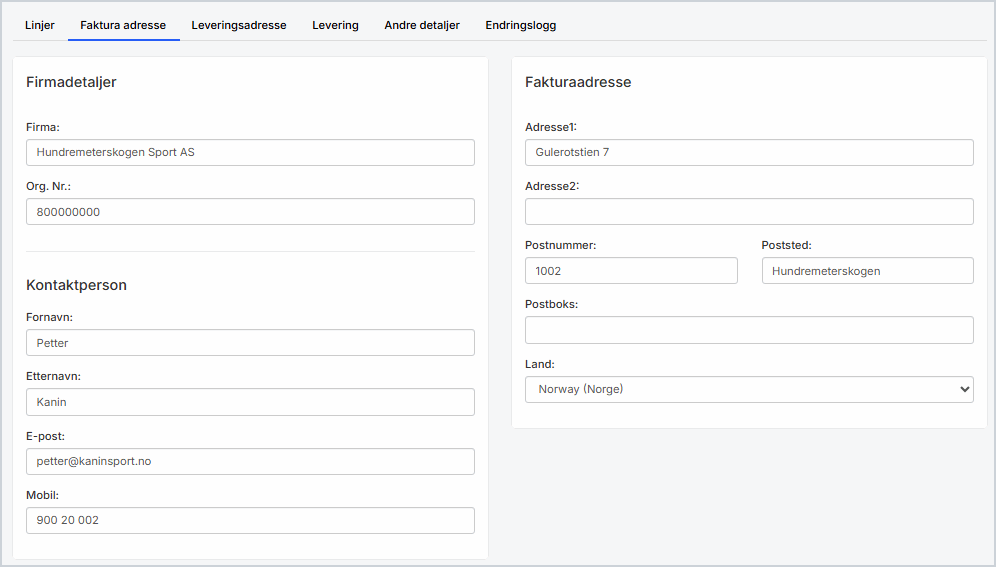
Task: Switch to the Linjer tab
Action: point(40,25)
